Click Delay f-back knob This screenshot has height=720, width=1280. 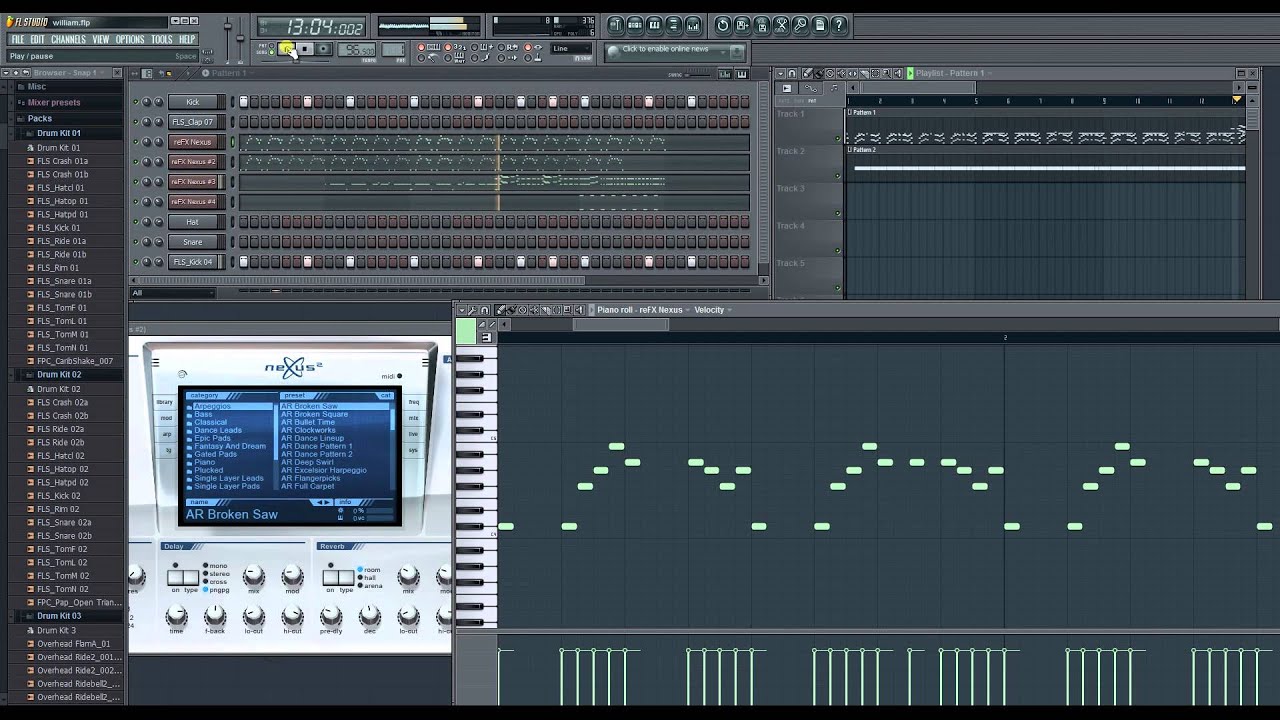214,615
